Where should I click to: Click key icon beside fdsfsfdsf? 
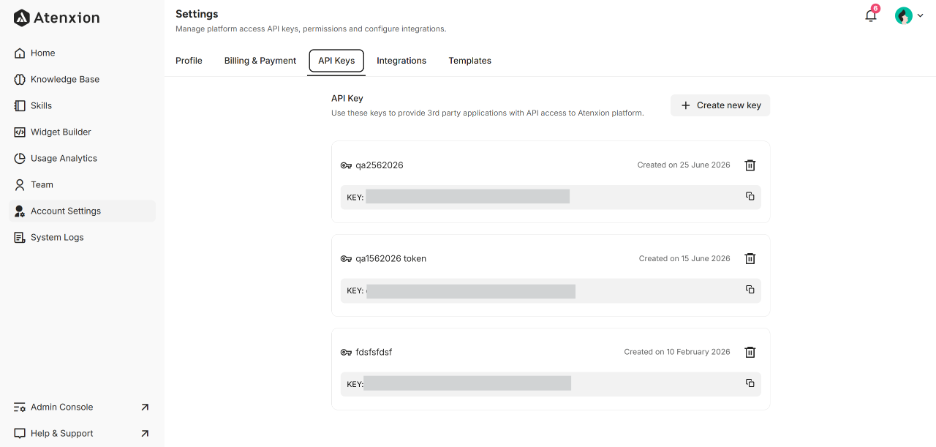[x=346, y=352]
